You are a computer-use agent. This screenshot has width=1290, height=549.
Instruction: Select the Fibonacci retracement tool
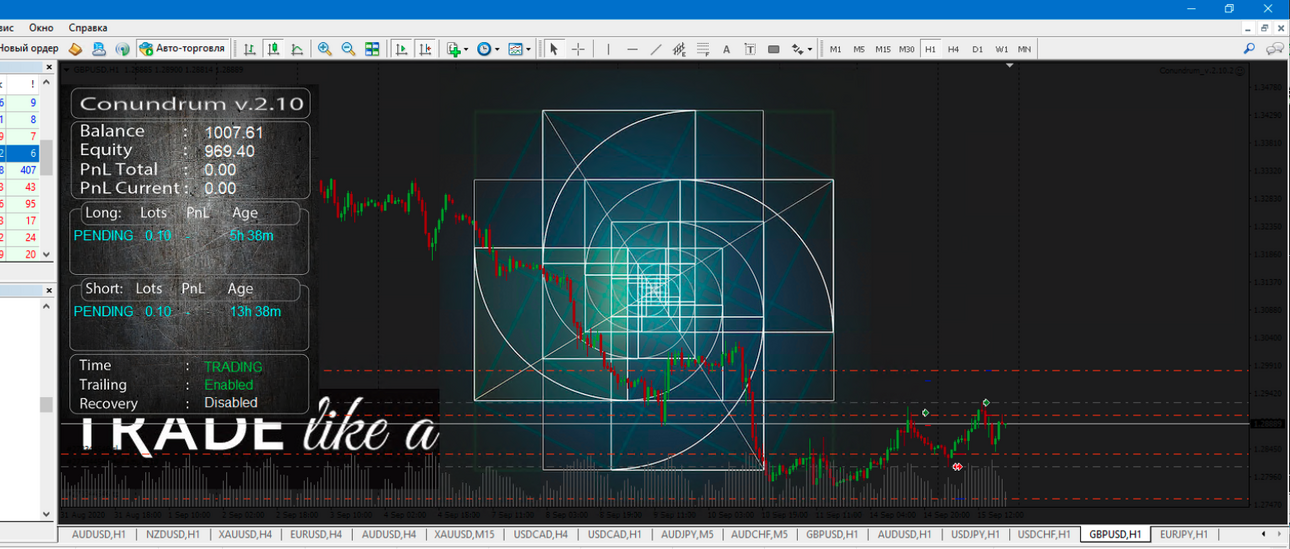703,48
